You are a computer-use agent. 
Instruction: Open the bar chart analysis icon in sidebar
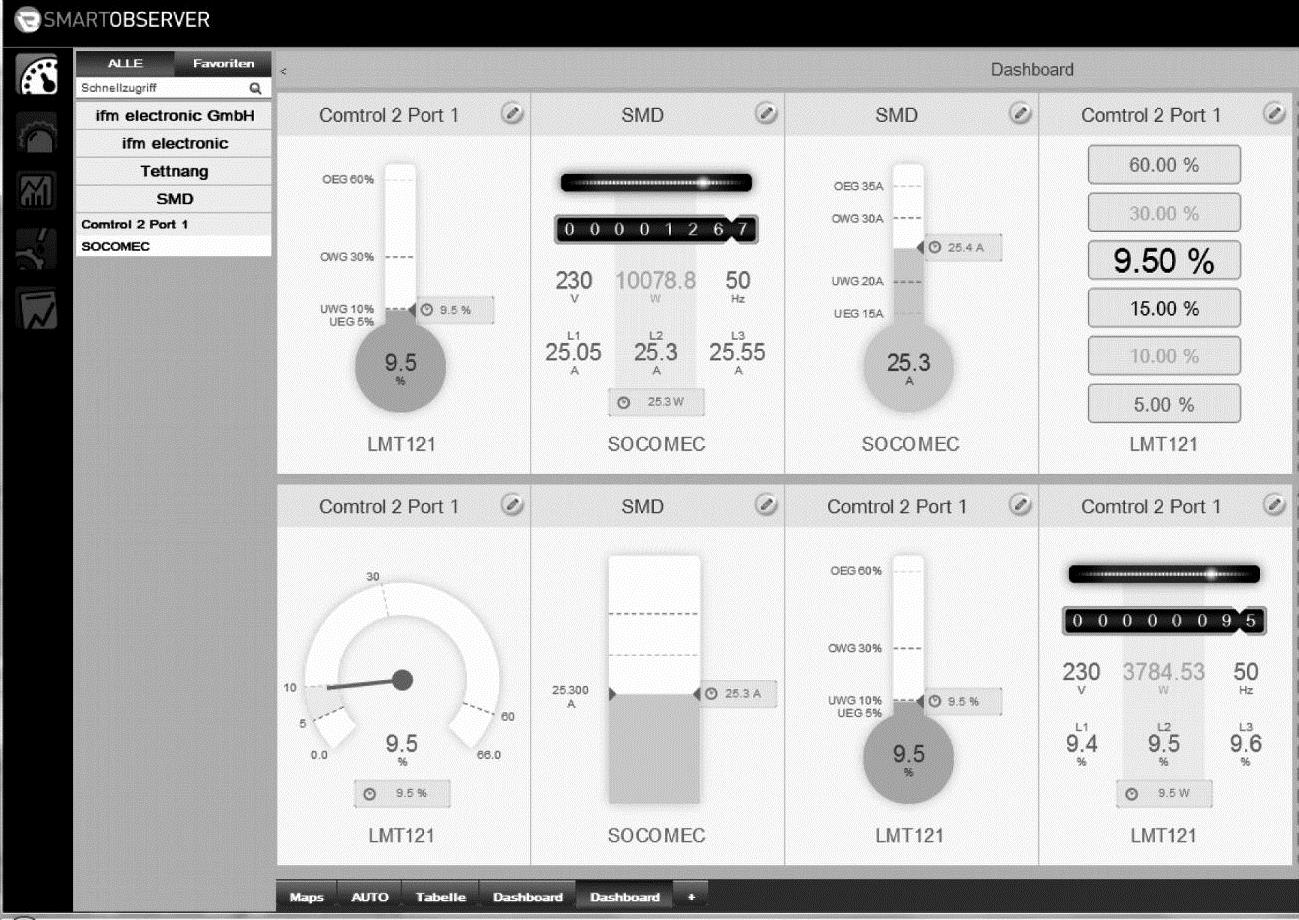(38, 190)
